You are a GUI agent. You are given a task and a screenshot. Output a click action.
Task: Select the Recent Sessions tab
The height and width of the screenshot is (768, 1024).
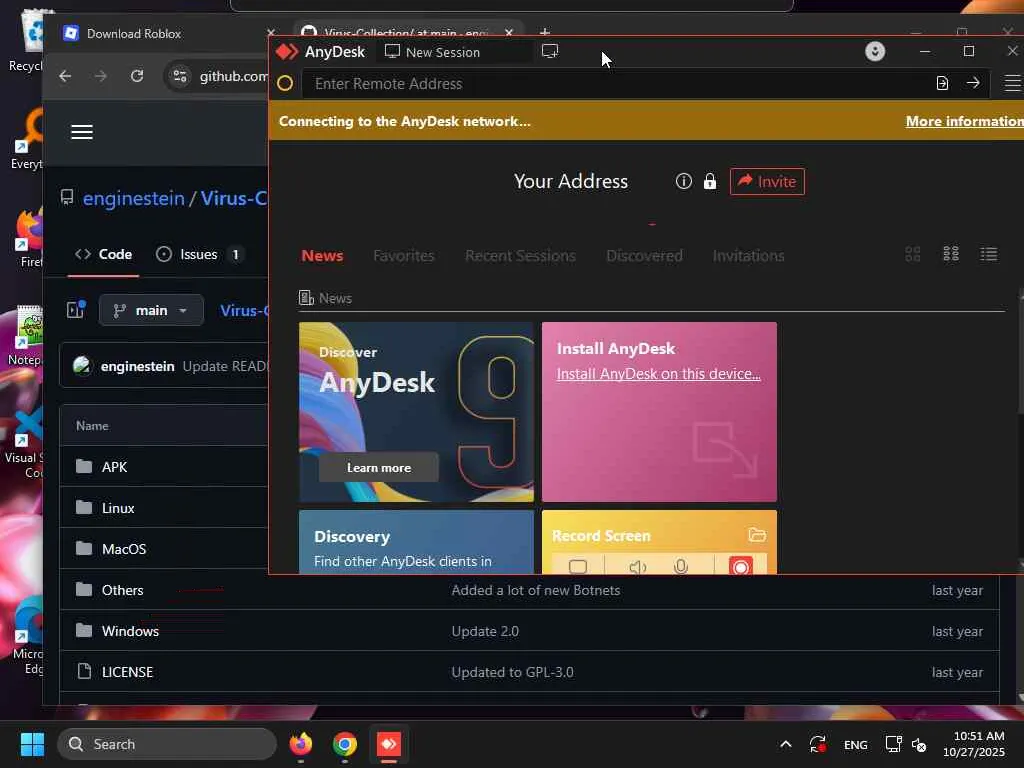pos(520,255)
